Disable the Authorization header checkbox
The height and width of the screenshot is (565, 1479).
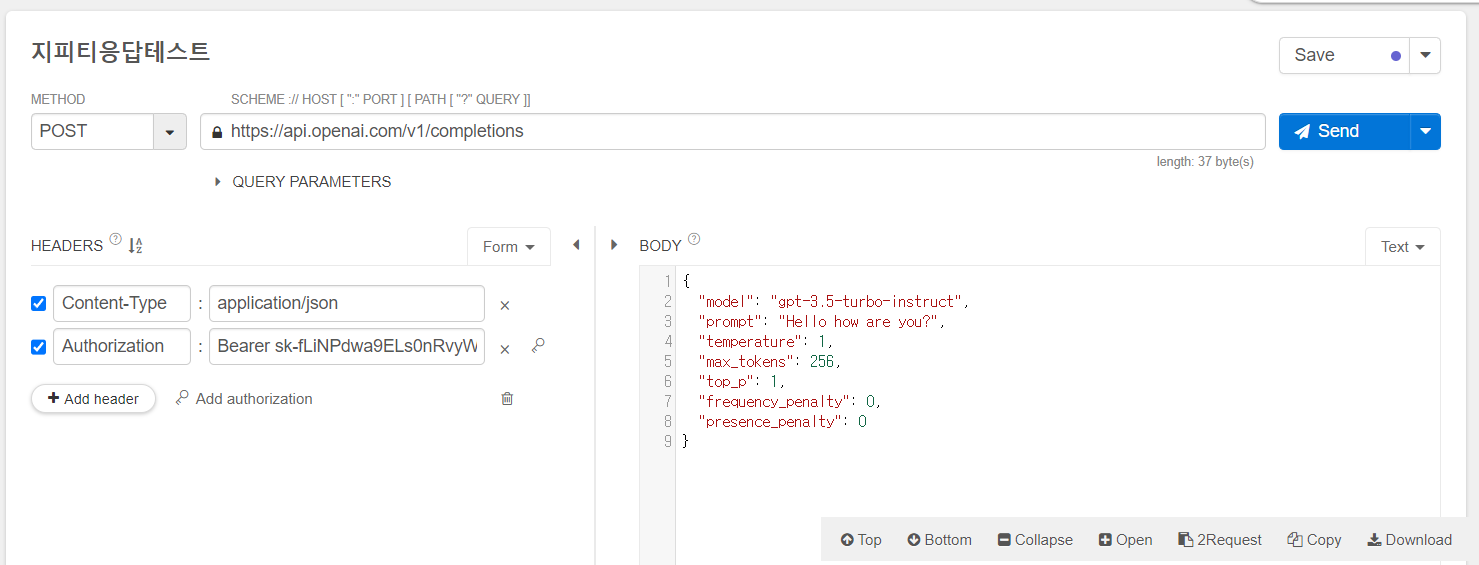click(x=39, y=347)
